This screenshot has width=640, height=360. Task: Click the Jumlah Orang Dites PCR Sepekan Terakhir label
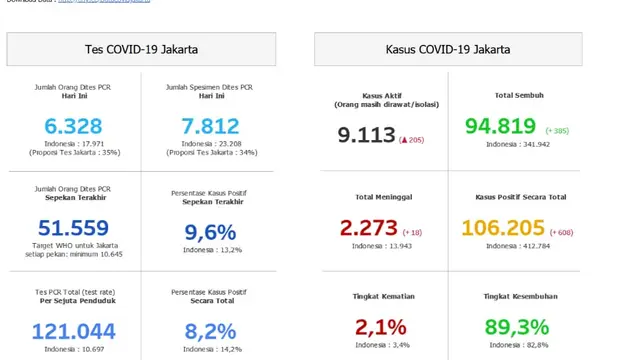click(x=73, y=193)
